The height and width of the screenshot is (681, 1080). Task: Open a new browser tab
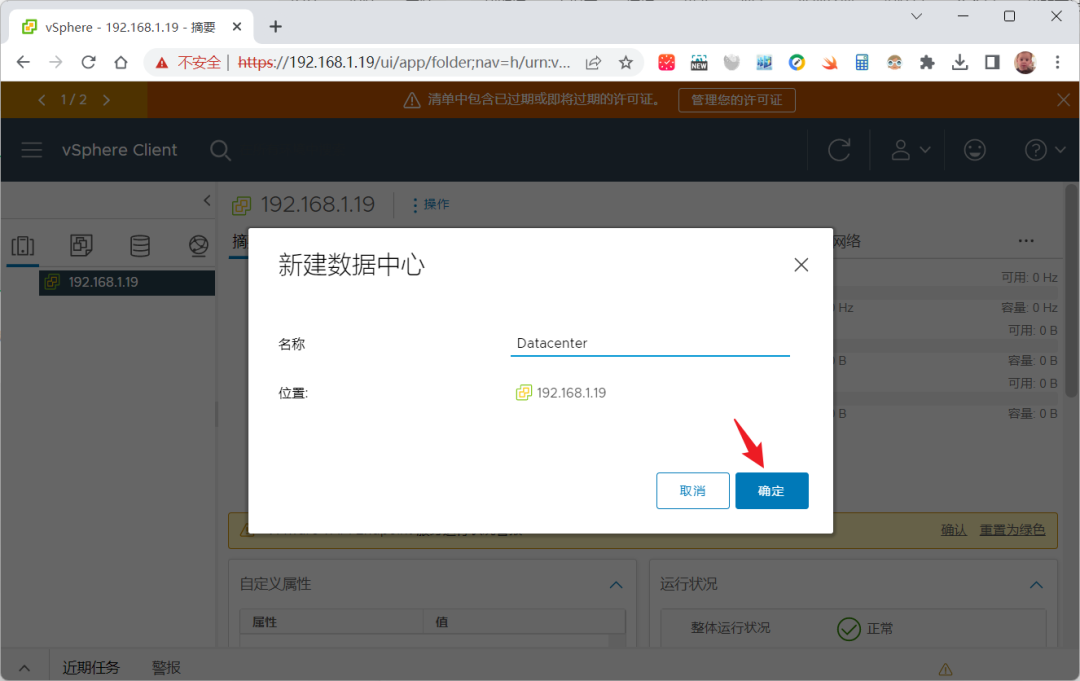click(x=276, y=27)
